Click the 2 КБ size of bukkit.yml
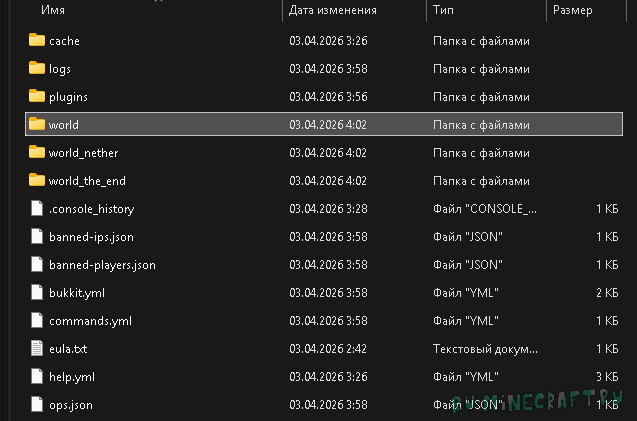This screenshot has height=421, width=637. [x=607, y=293]
